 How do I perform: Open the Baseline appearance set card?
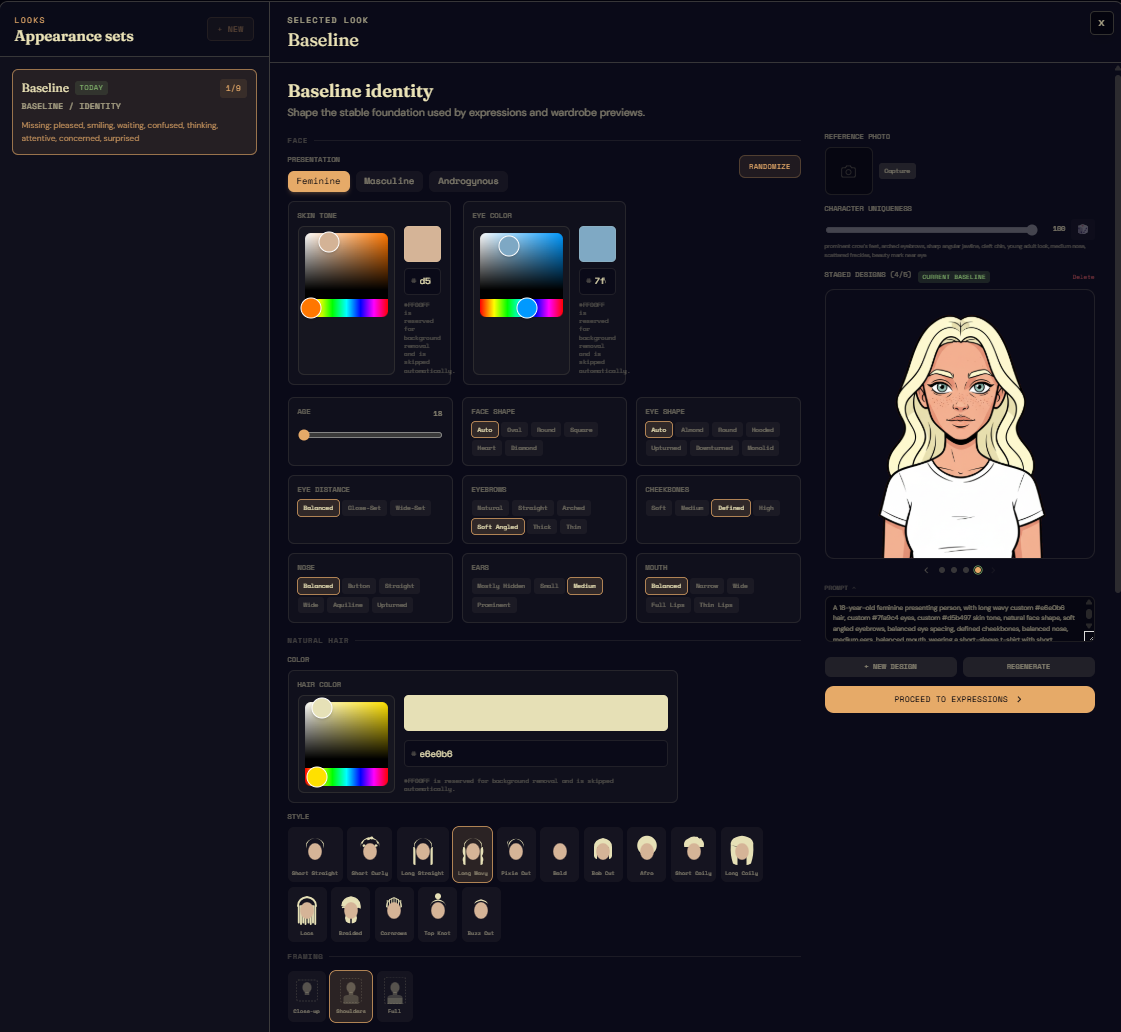pyautogui.click(x=134, y=112)
